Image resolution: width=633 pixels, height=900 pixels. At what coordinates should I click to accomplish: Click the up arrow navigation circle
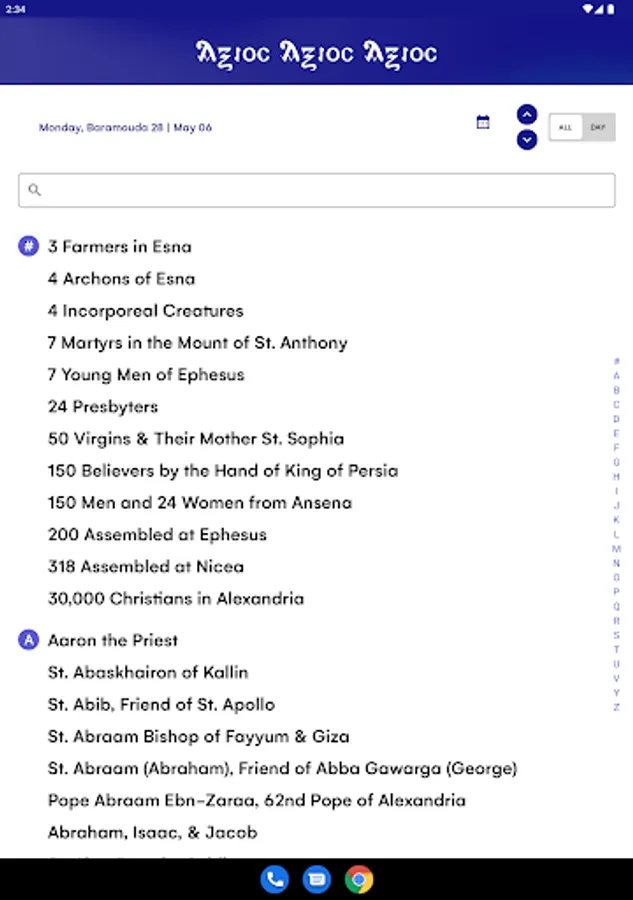(527, 113)
